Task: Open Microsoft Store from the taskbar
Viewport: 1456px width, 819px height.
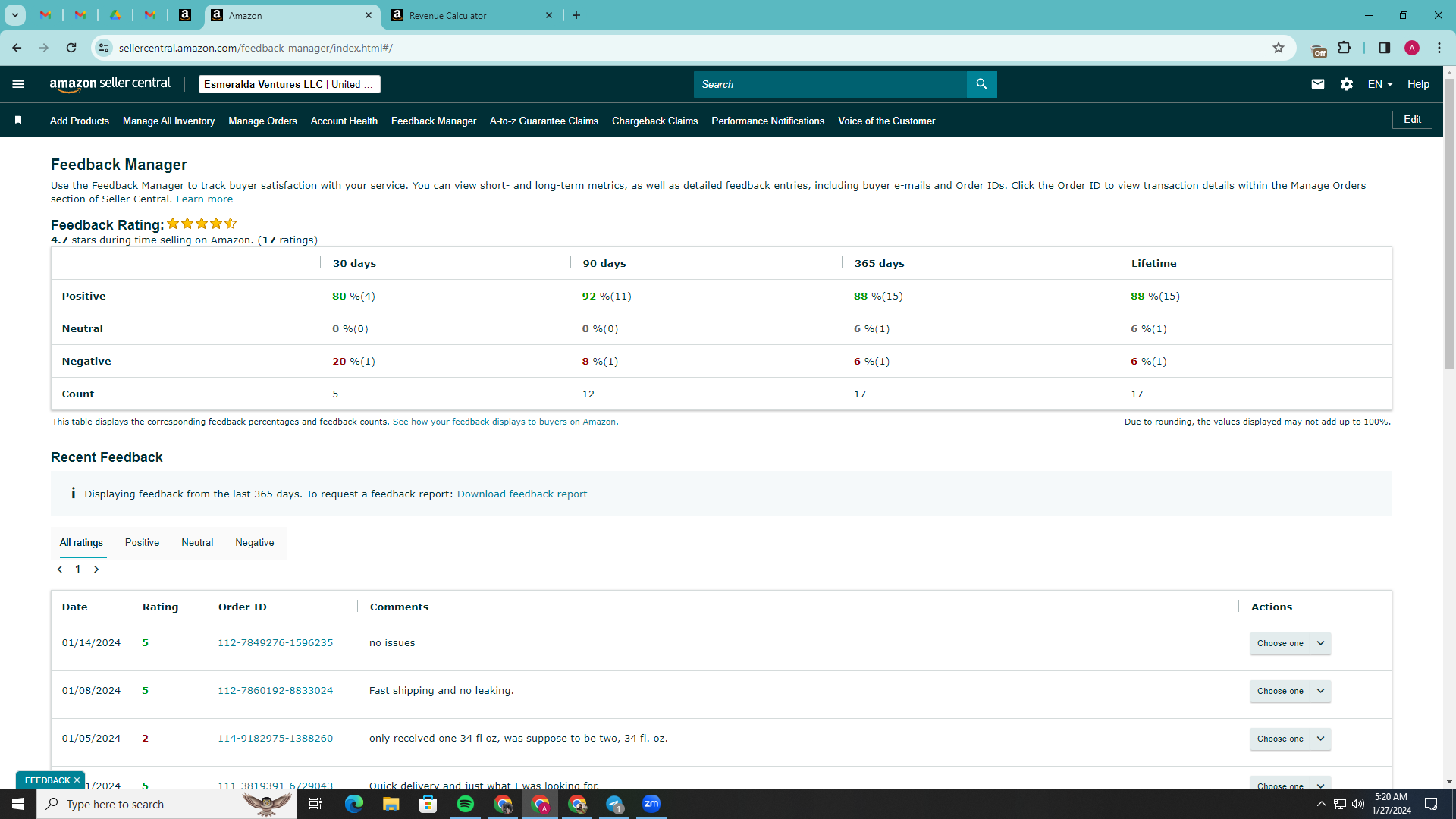Action: coord(428,804)
